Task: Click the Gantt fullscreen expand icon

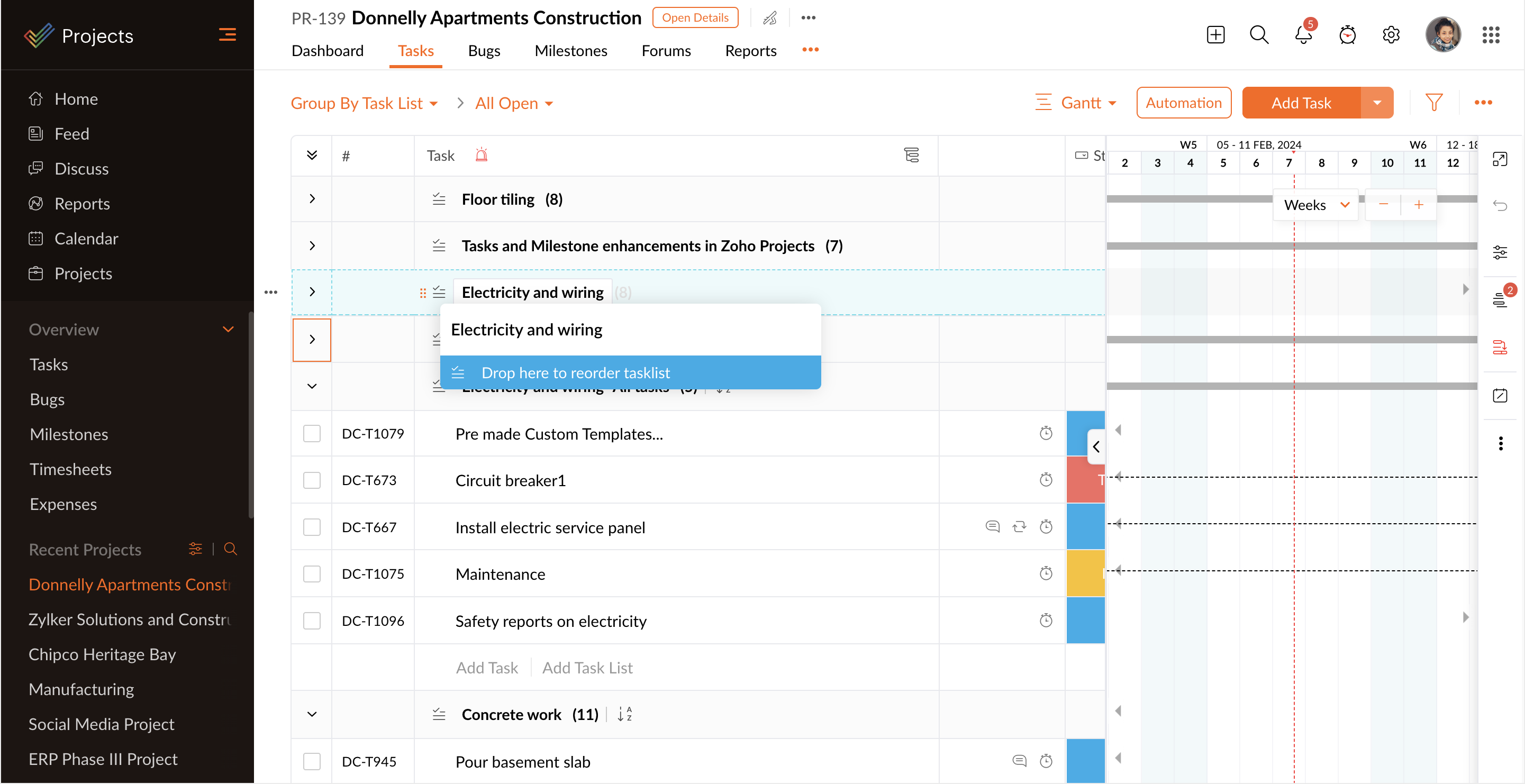Action: coord(1500,159)
